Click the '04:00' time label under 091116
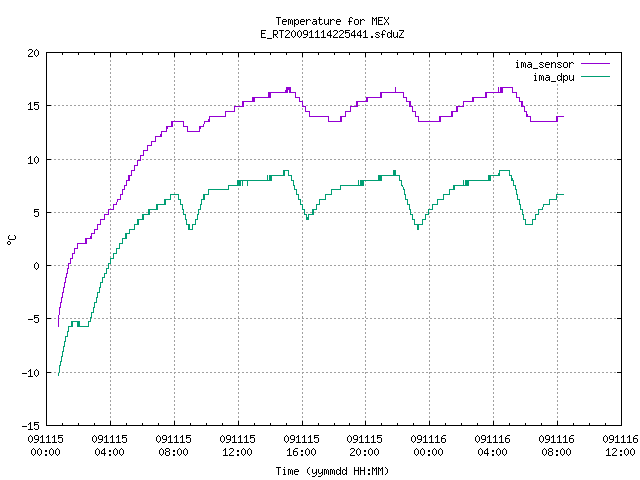 [x=493, y=452]
